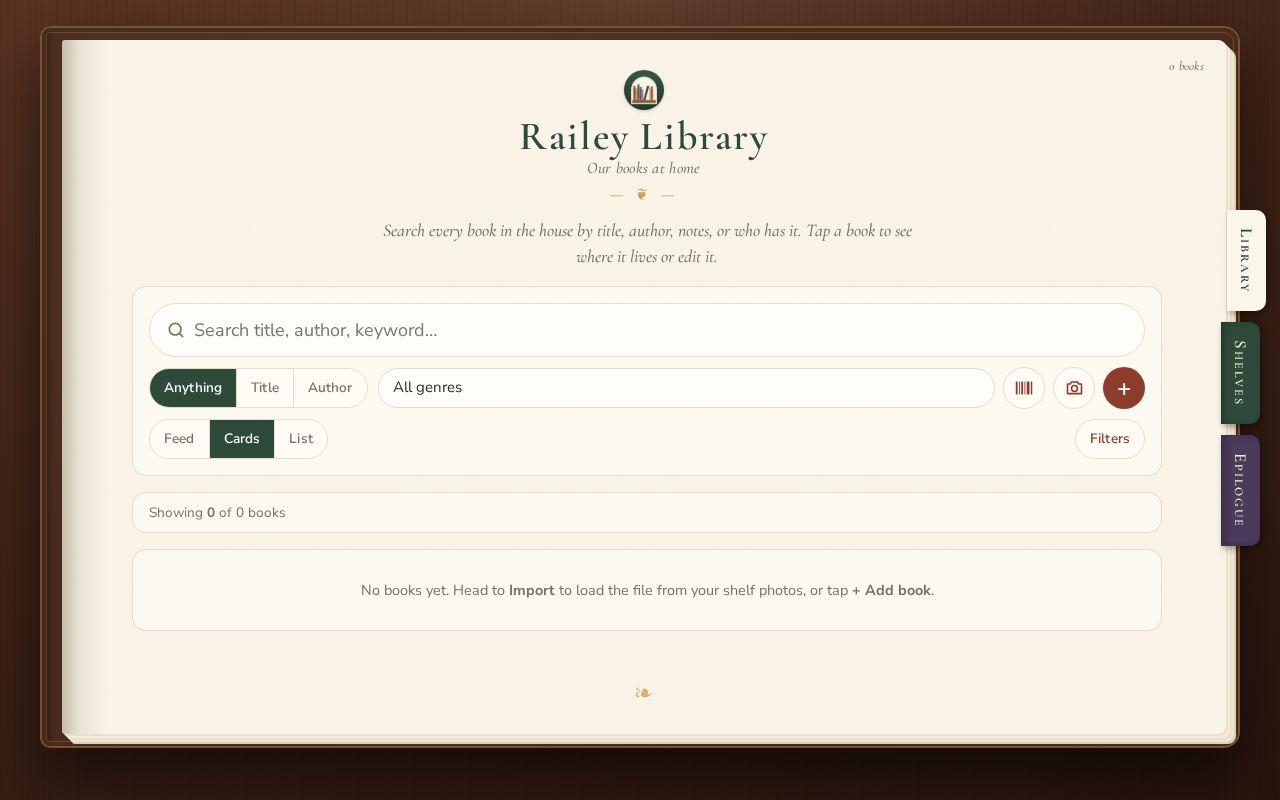1280x800 pixels.
Task: Click the 0 books counter
Action: coord(1186,67)
